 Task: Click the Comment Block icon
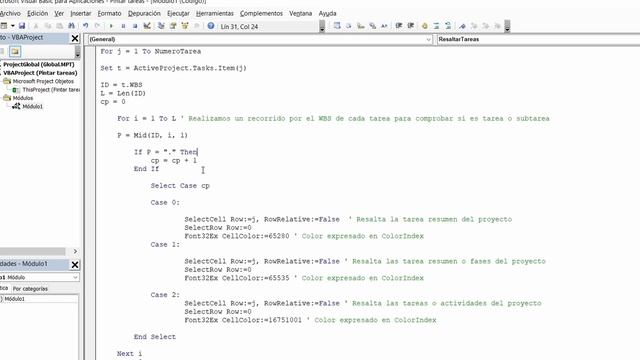(436, 26)
